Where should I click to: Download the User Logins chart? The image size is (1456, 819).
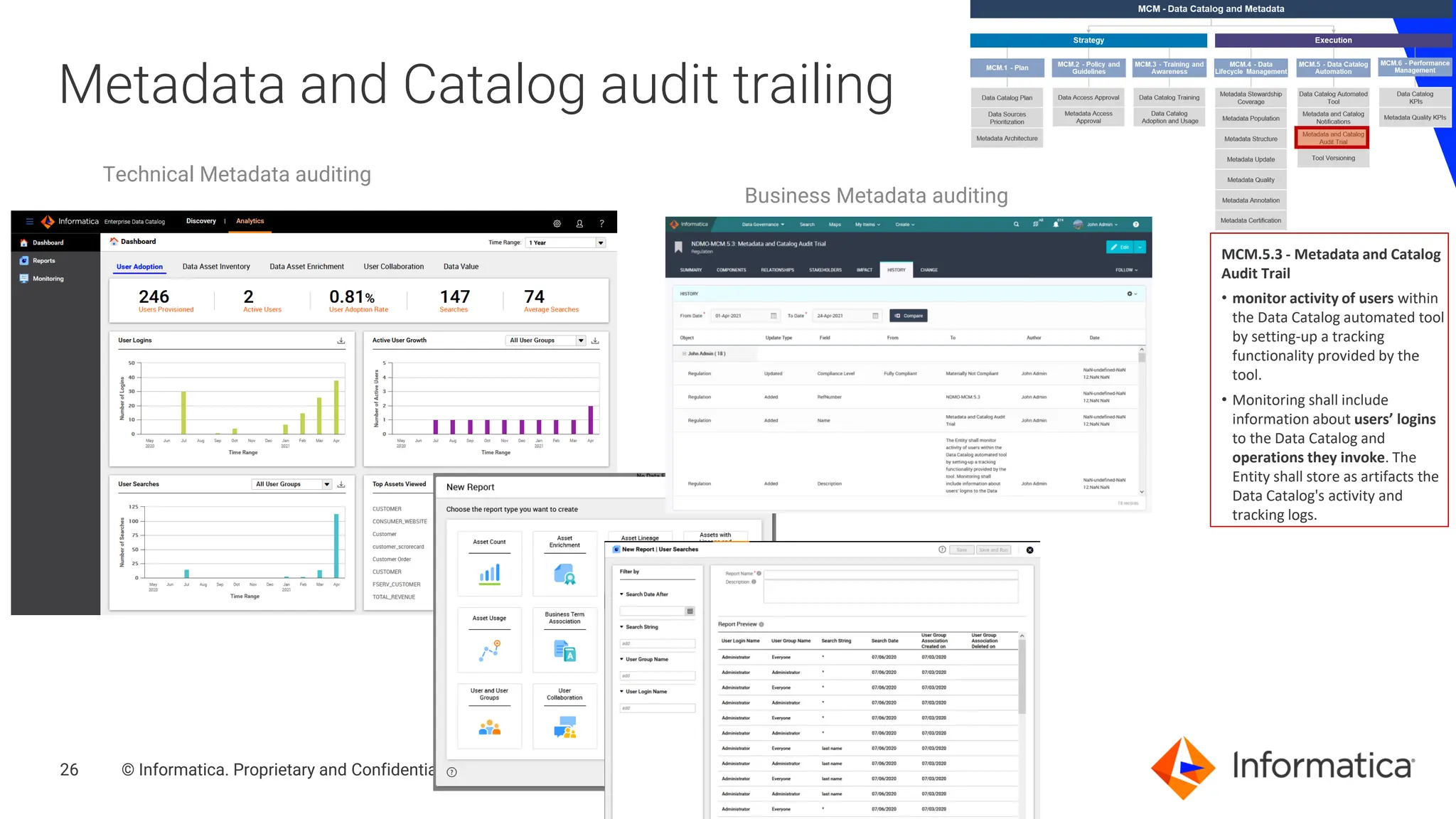coord(341,341)
